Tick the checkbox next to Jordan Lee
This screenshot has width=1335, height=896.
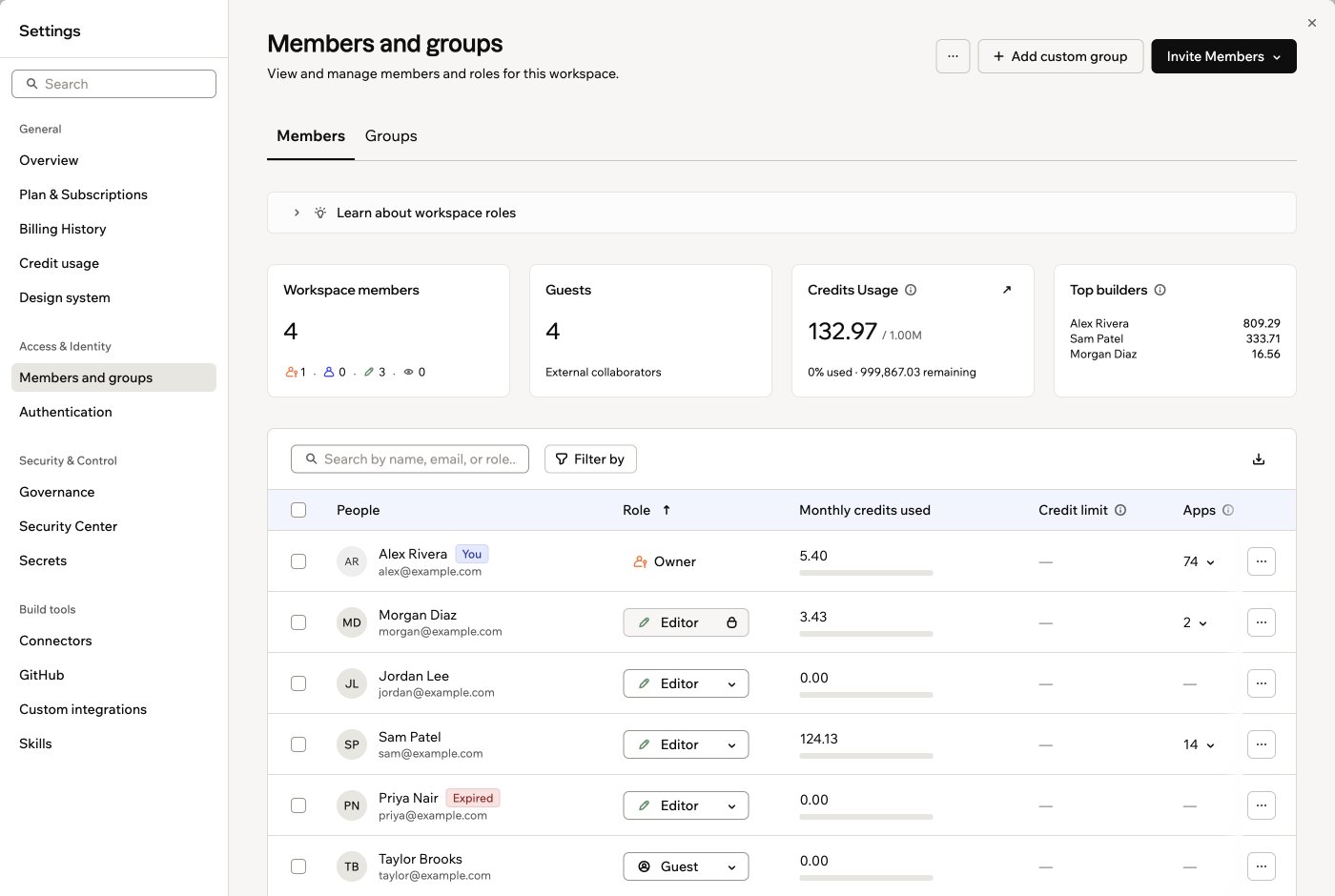(x=298, y=683)
